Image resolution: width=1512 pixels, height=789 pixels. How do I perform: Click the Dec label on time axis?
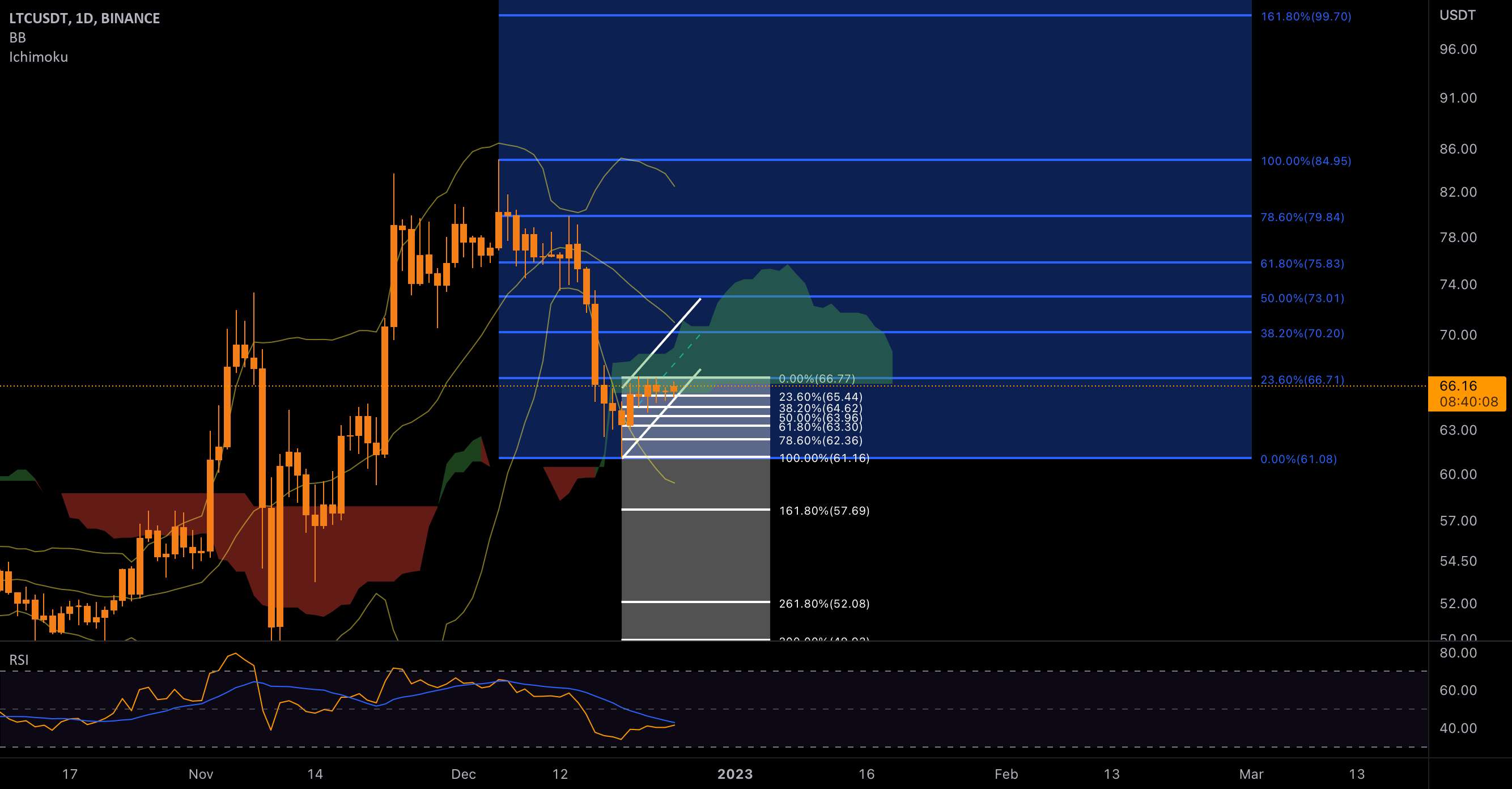coord(463,774)
